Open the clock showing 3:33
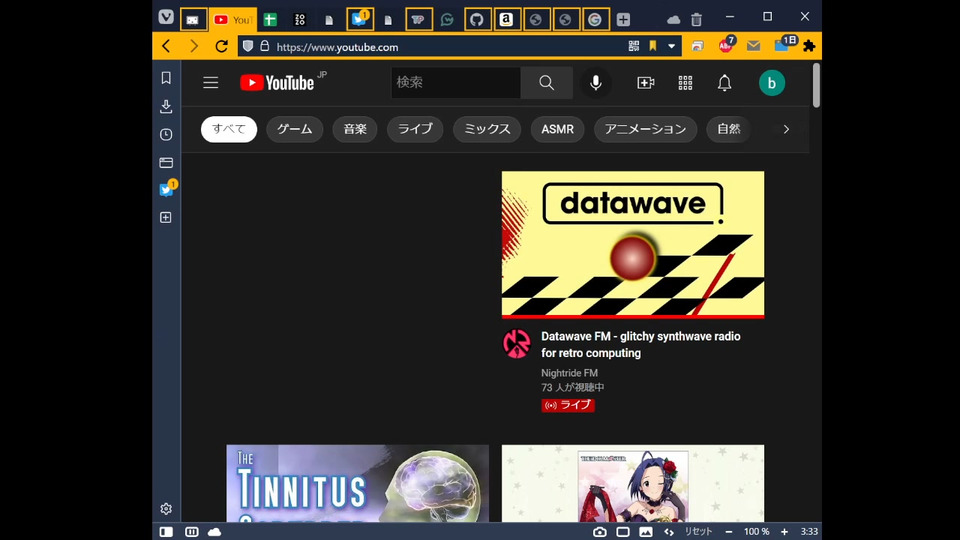 (809, 531)
